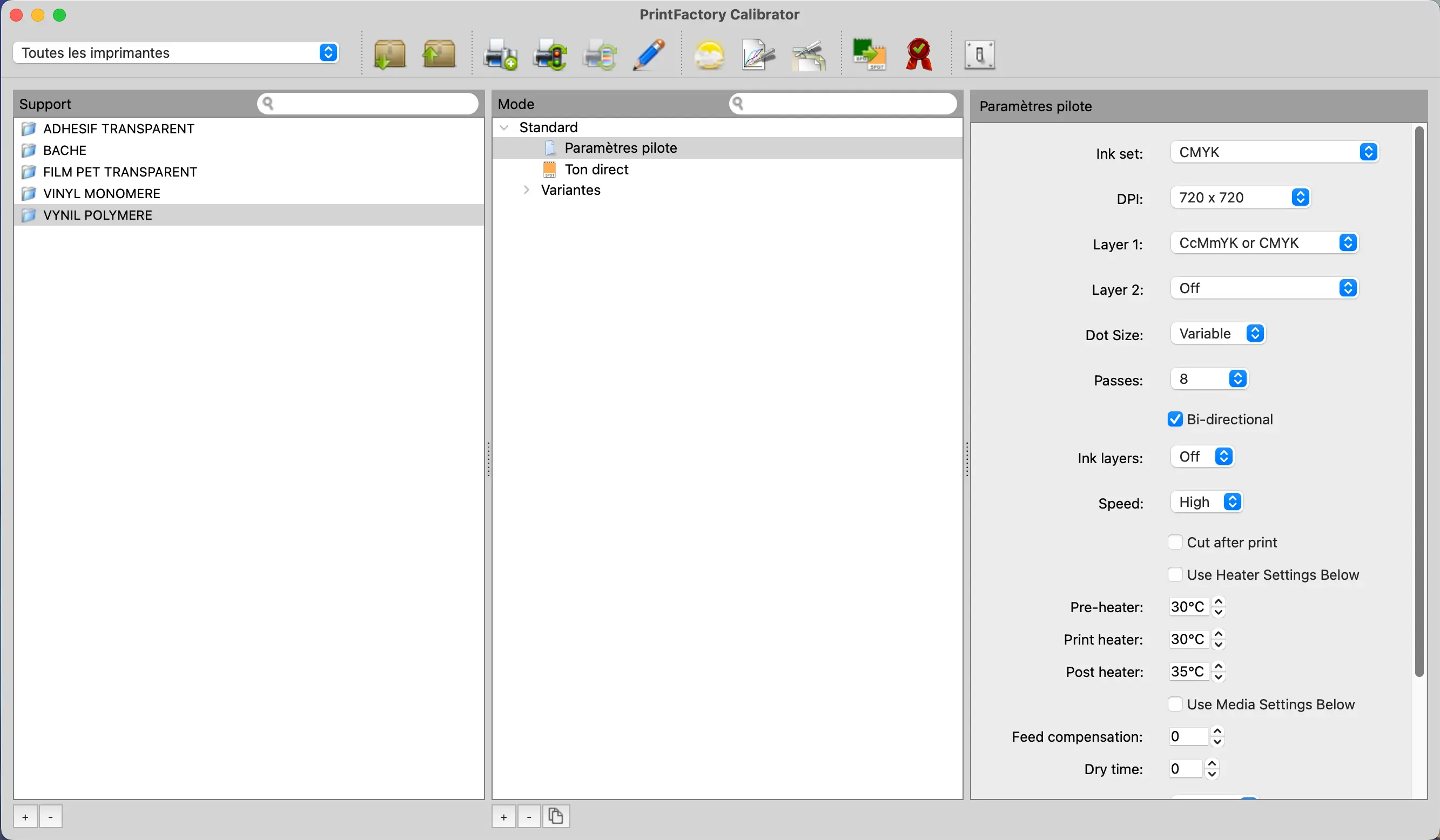Click the Mode search input field
The image size is (1440, 840).
pyautogui.click(x=843, y=103)
